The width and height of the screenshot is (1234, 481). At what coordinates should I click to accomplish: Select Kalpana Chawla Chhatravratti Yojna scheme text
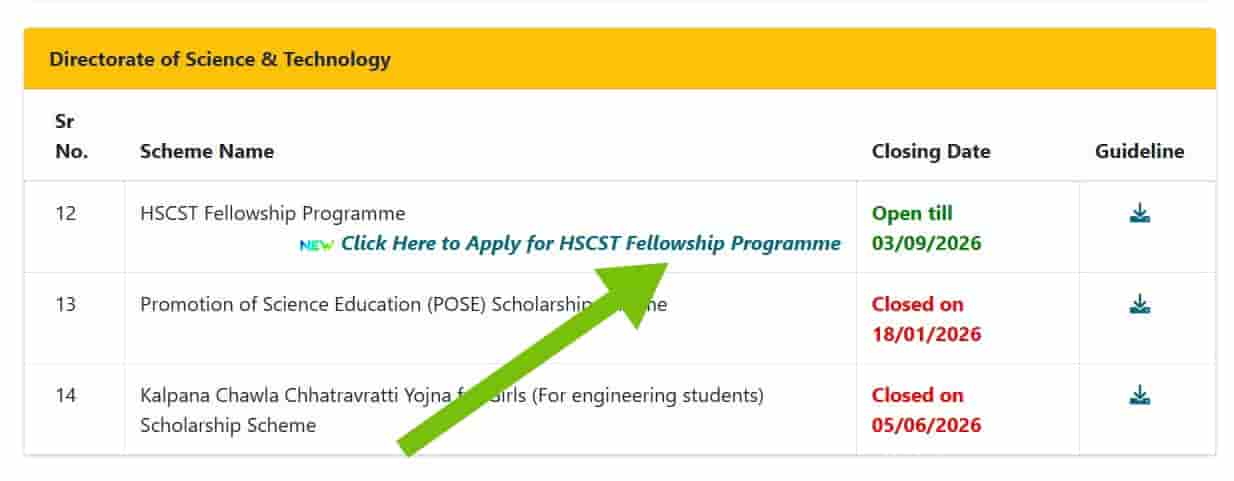pyautogui.click(x=452, y=410)
